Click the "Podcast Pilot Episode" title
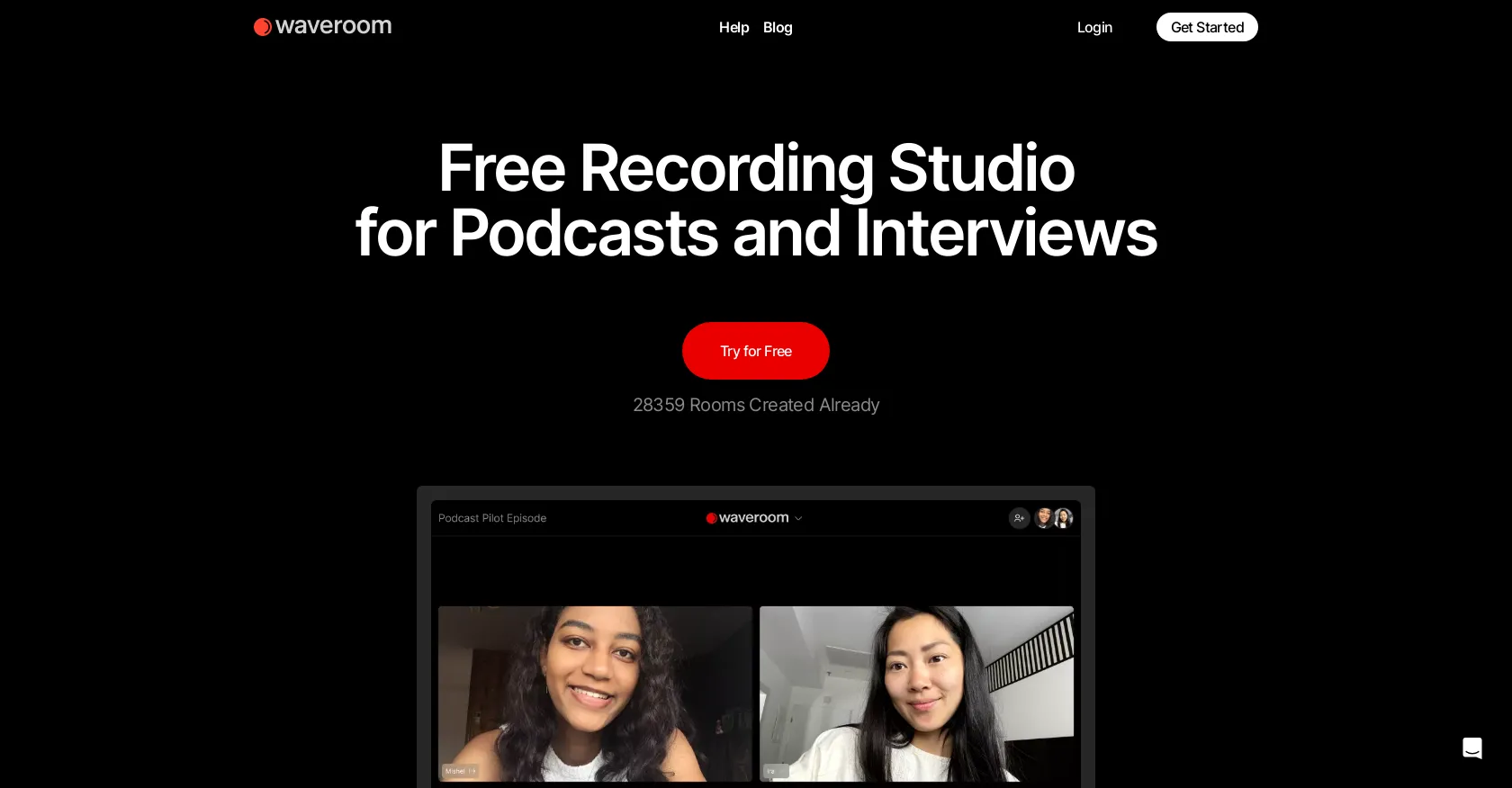The height and width of the screenshot is (788, 1512). (x=492, y=518)
